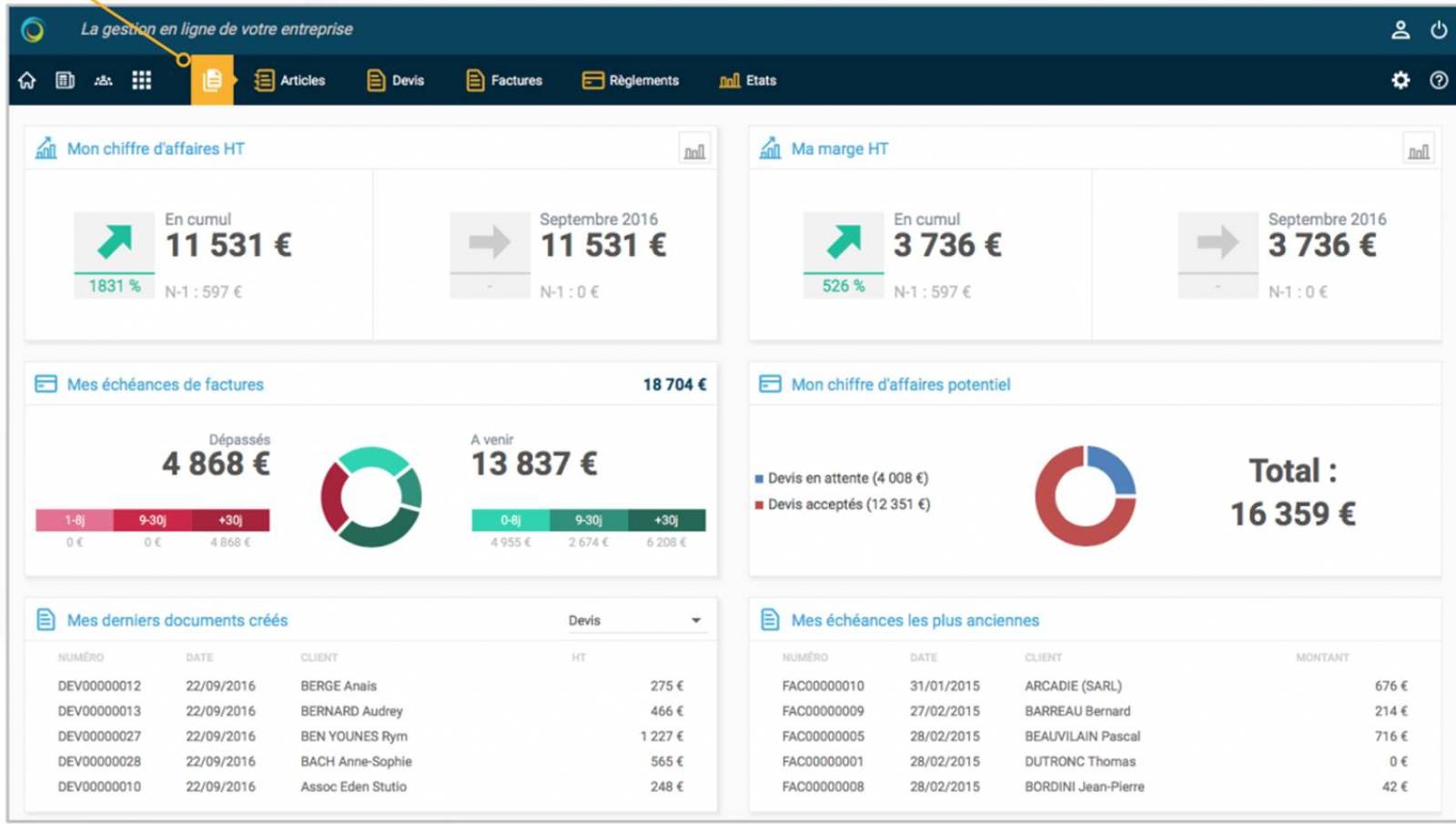Image resolution: width=1456 pixels, height=824 pixels.
Task: Click the red +30j overdue segment
Action: pos(230,520)
